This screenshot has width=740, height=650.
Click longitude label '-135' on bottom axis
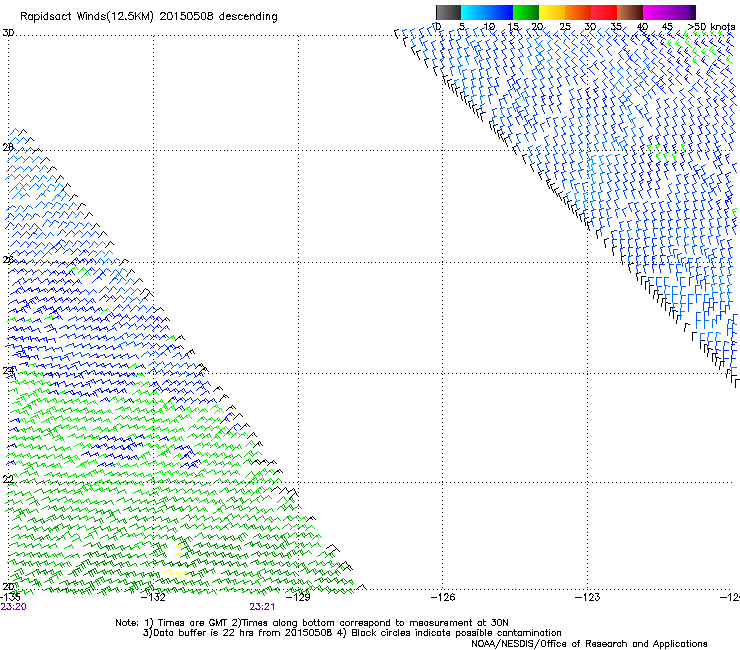(10, 597)
